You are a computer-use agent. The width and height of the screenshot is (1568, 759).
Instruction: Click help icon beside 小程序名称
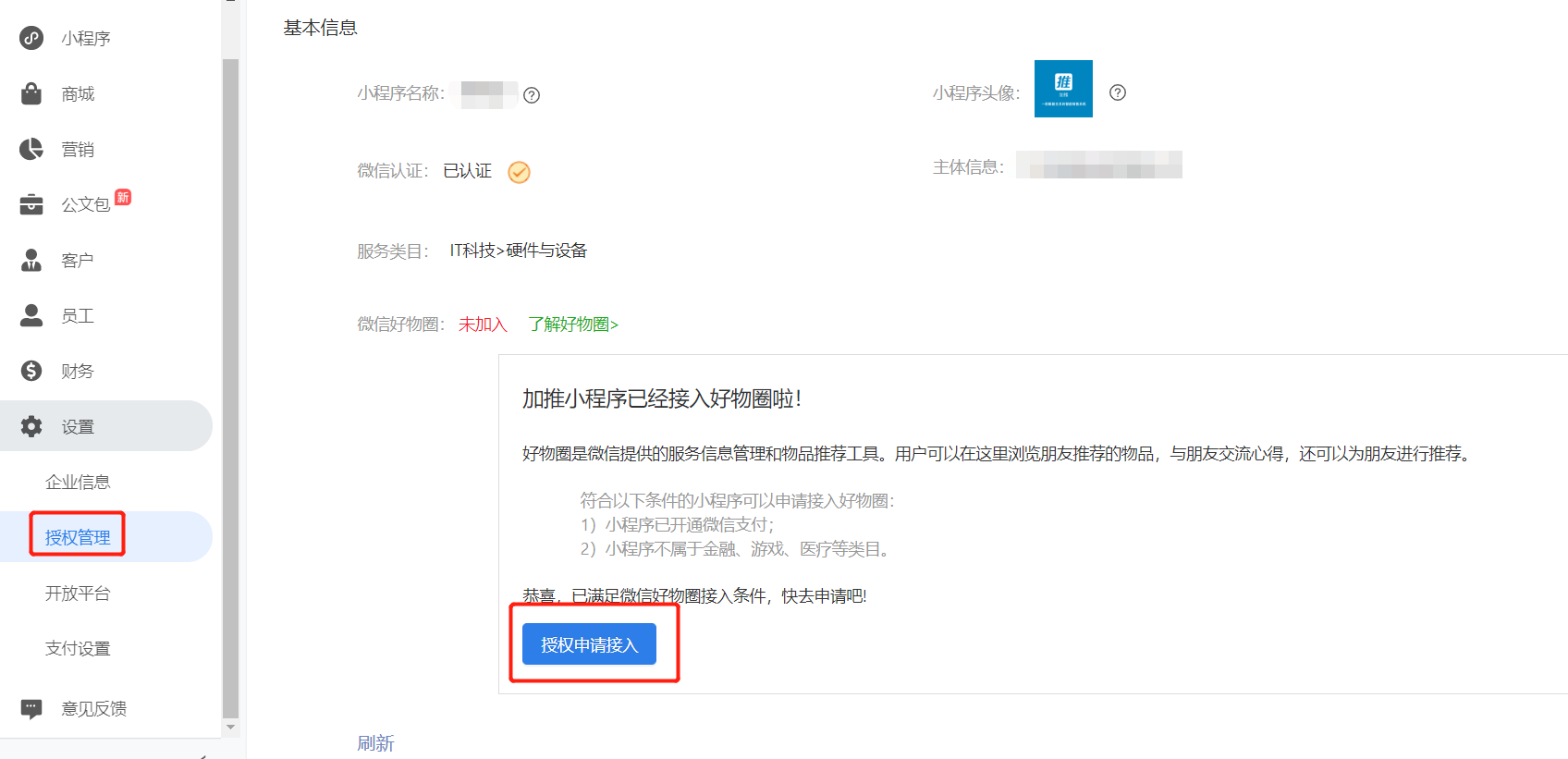point(532,94)
